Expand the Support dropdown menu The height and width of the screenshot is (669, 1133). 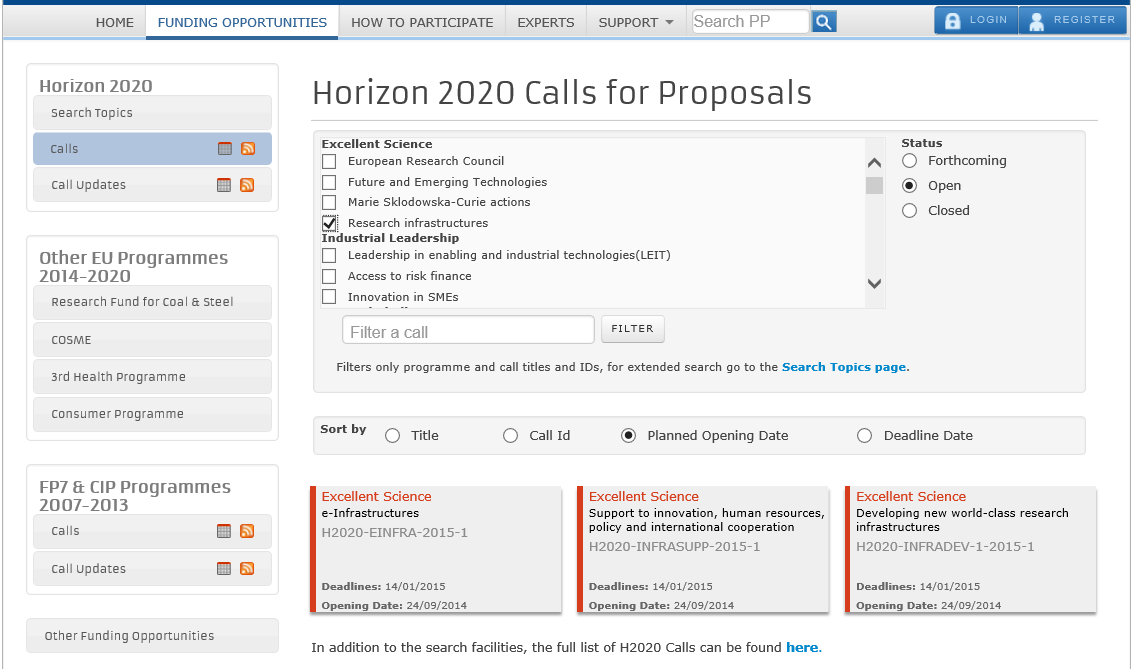[635, 22]
